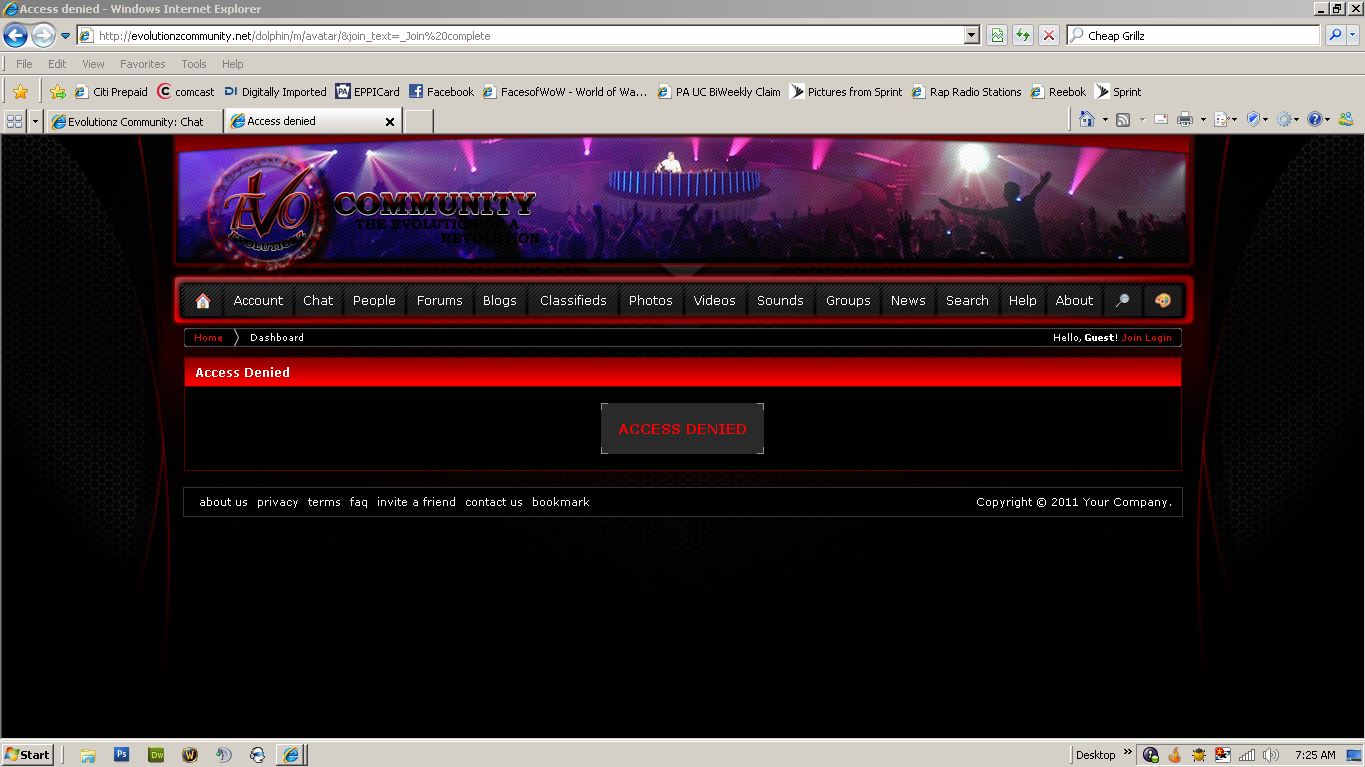Open the EPPICard bookmark
This screenshot has height=767, width=1365.
tap(367, 92)
